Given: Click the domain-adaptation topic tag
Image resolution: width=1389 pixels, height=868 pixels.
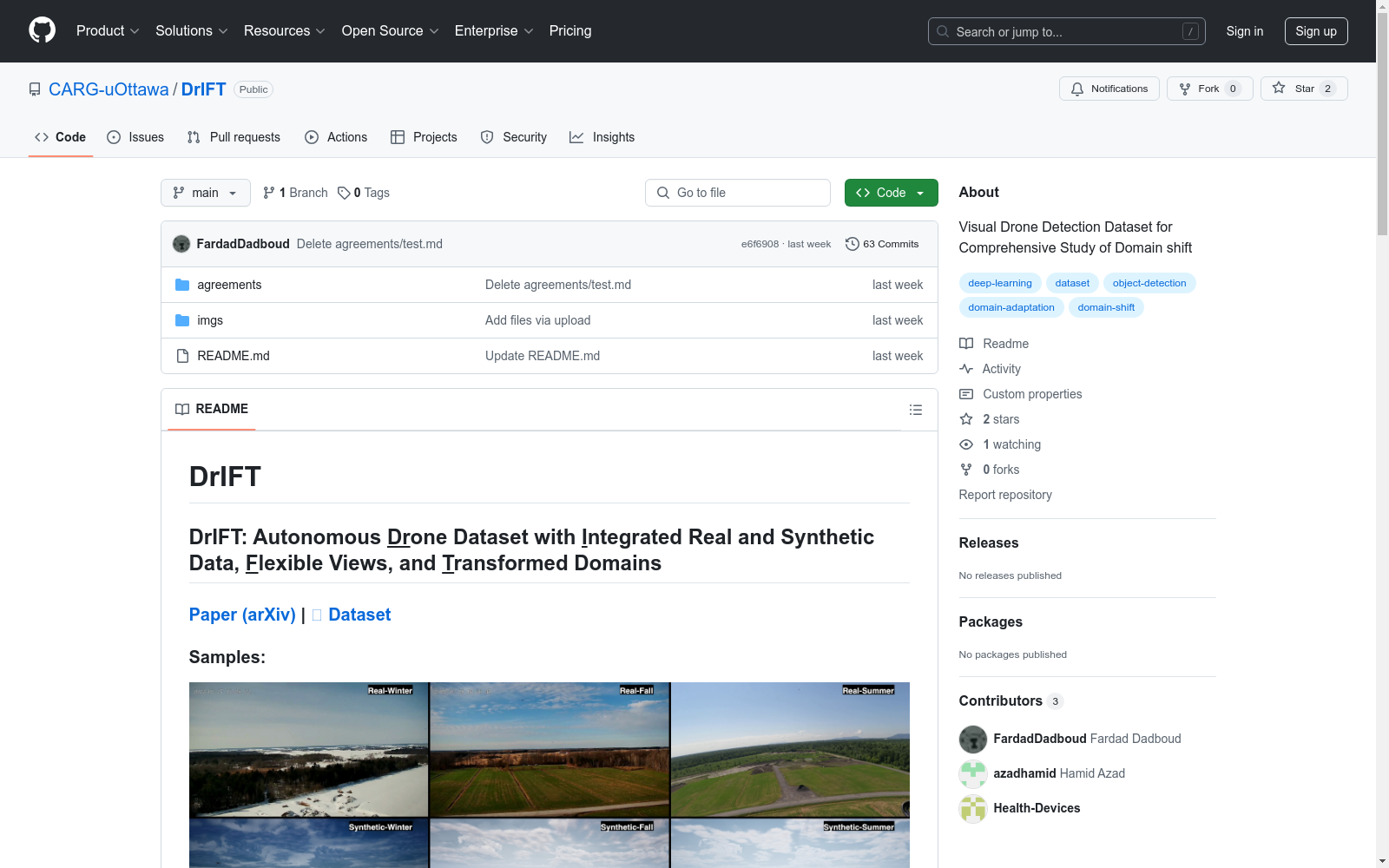Looking at the screenshot, I should tap(1011, 307).
